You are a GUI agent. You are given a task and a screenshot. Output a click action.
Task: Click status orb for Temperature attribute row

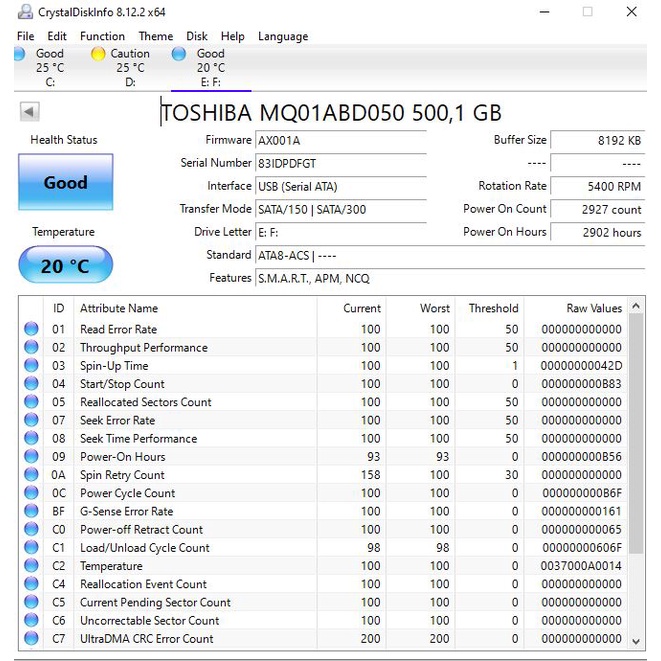[x=31, y=566]
